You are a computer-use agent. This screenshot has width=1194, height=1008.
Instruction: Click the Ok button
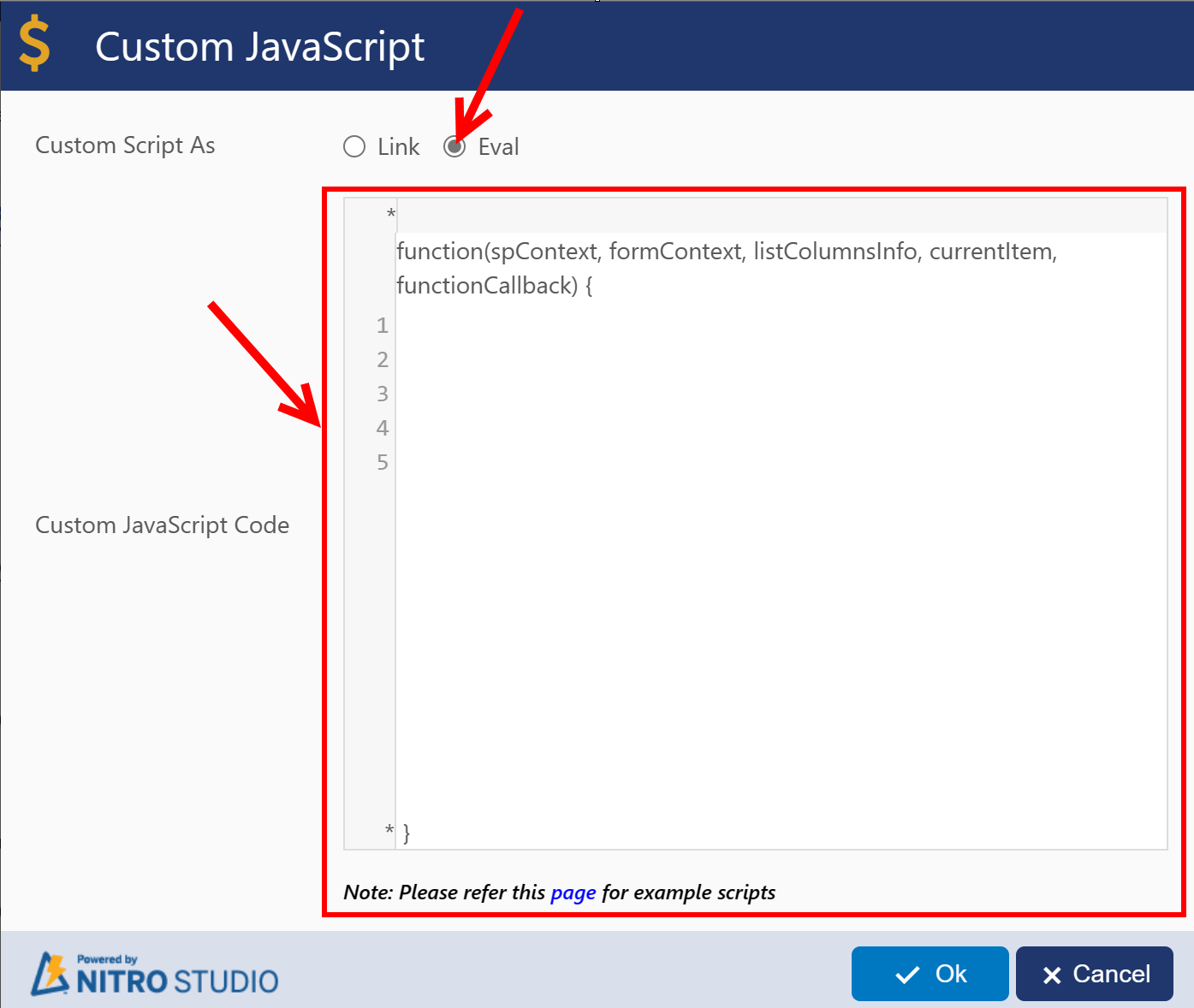point(930,974)
